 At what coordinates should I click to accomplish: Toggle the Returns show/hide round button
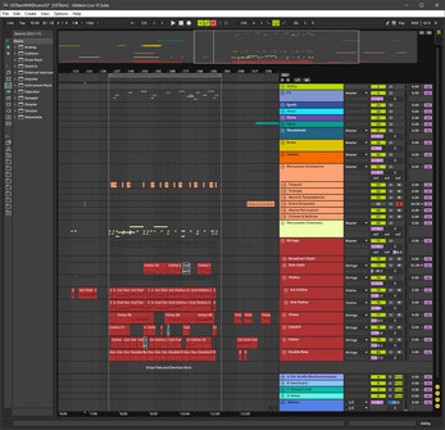pyautogui.click(x=437, y=393)
